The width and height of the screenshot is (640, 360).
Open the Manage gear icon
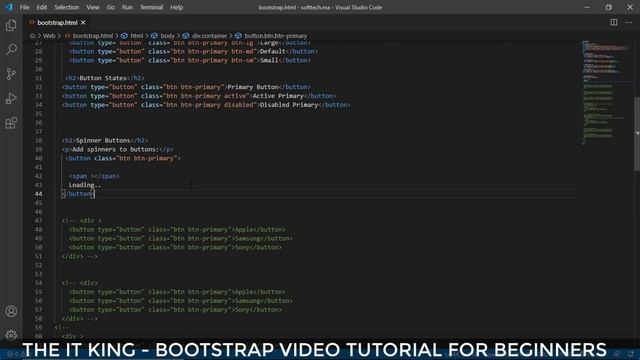click(11, 335)
